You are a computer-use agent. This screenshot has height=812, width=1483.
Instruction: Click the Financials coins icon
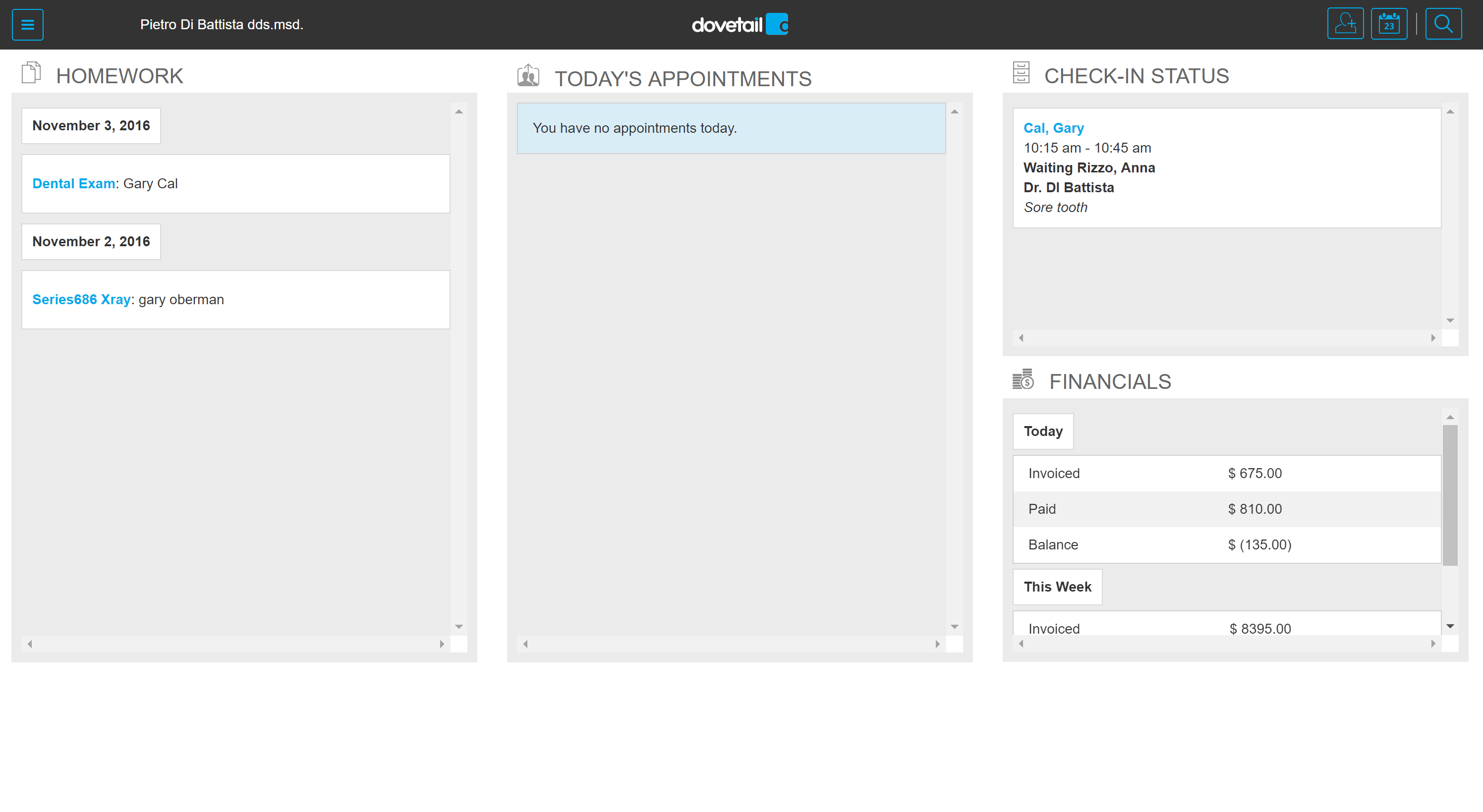tap(1023, 380)
